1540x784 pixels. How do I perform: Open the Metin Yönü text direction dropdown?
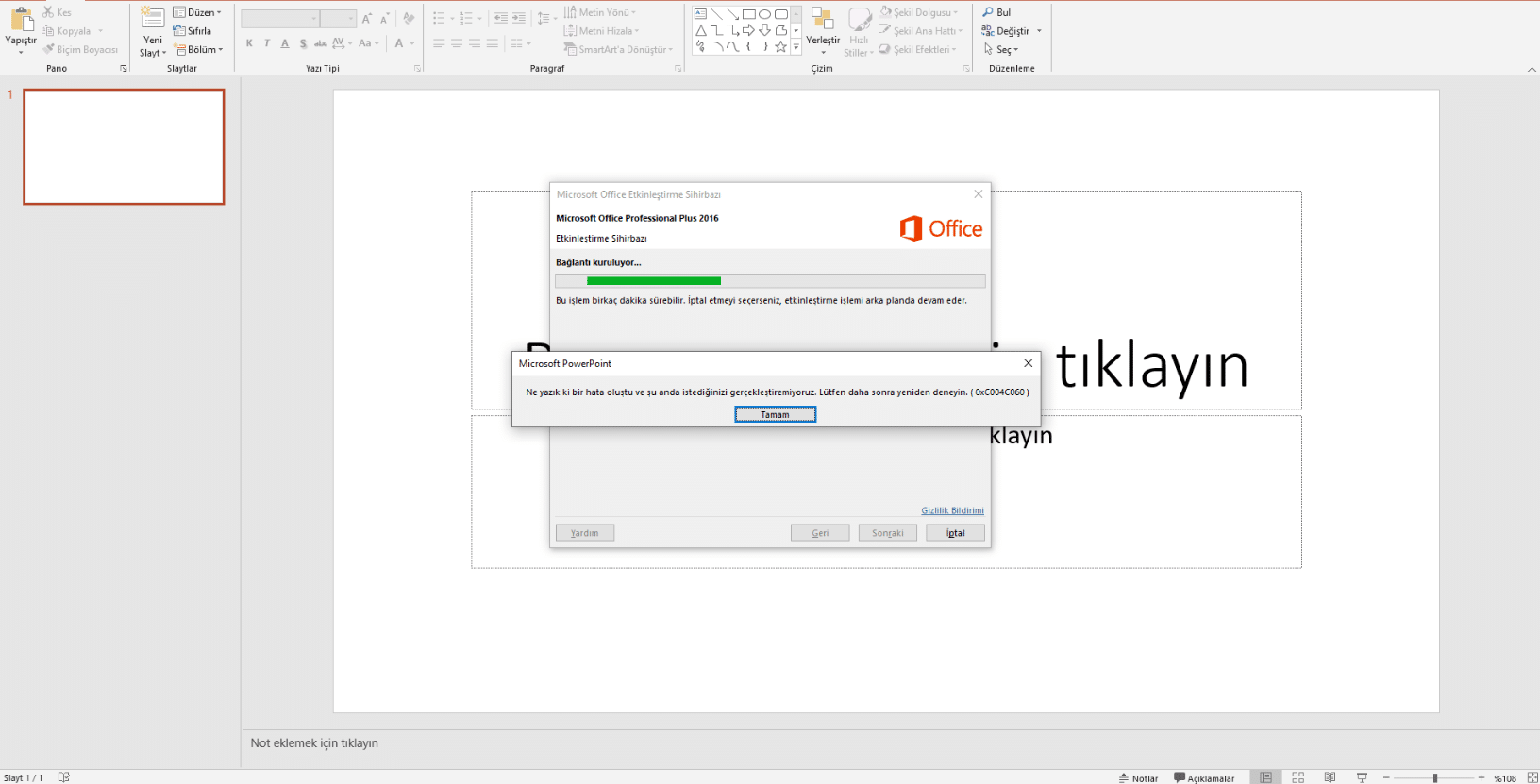point(600,12)
